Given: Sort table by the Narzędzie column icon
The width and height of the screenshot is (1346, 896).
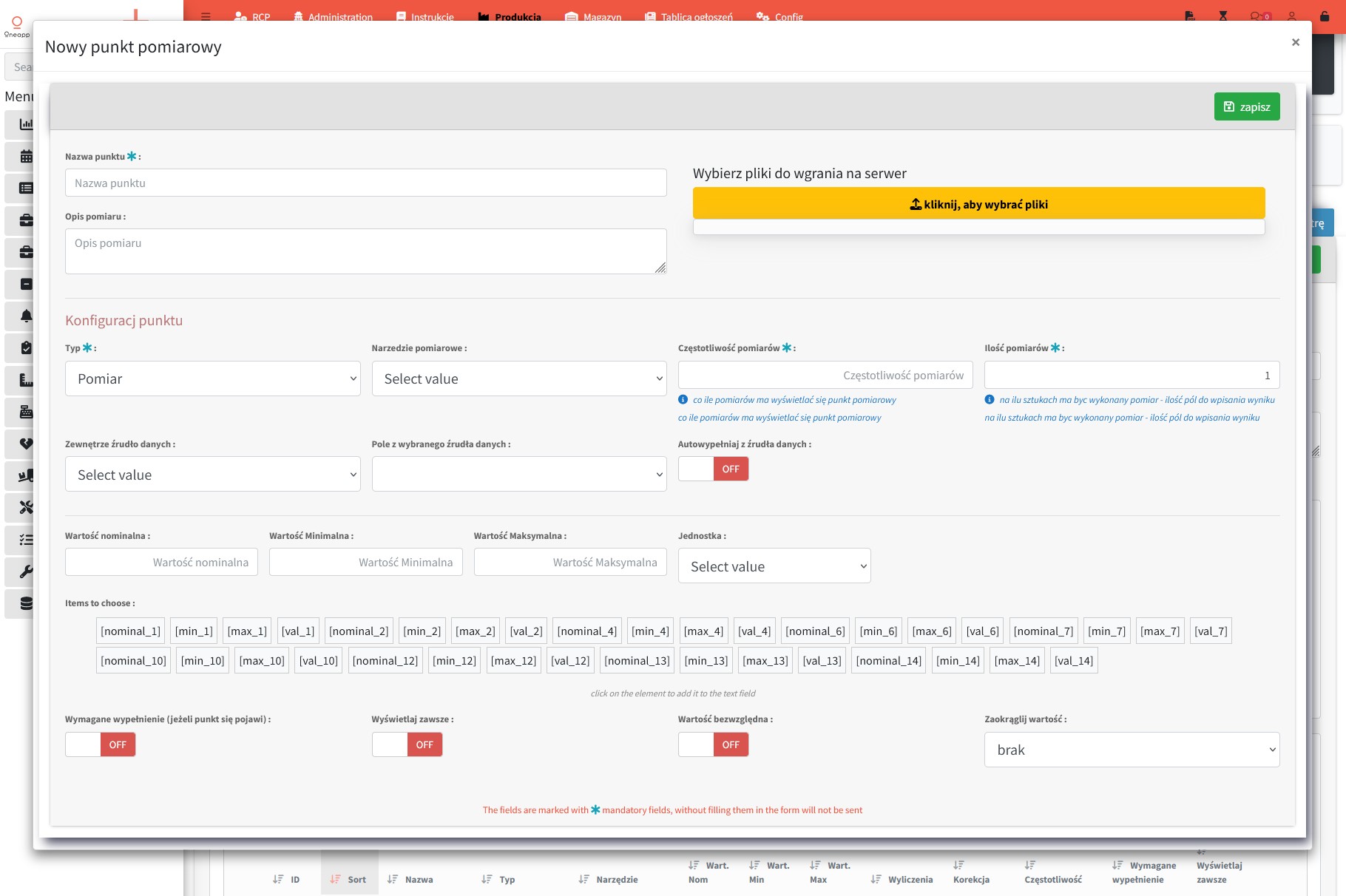Looking at the screenshot, I should (584, 879).
